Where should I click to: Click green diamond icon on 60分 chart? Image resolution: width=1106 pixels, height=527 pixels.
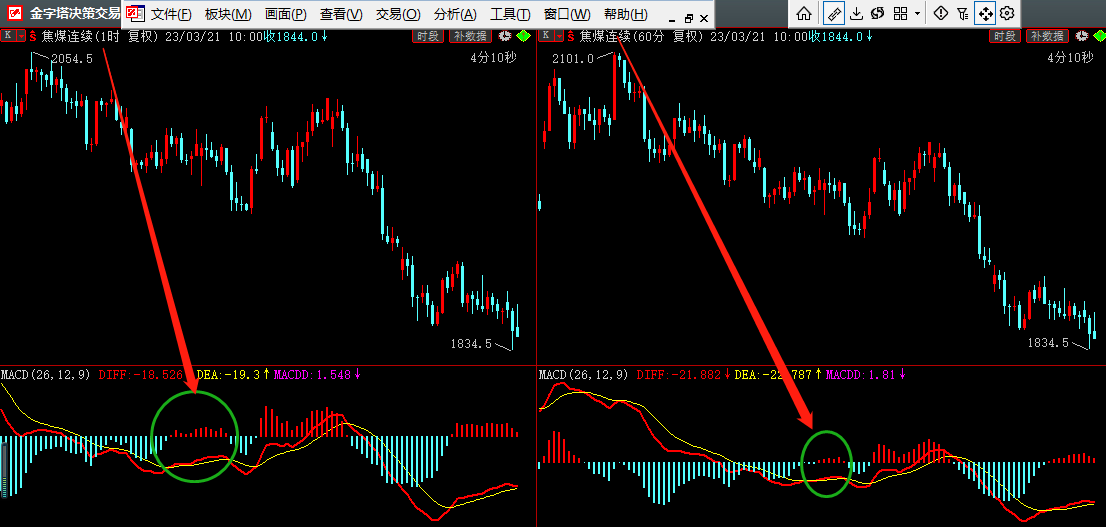pyautogui.click(x=1098, y=36)
